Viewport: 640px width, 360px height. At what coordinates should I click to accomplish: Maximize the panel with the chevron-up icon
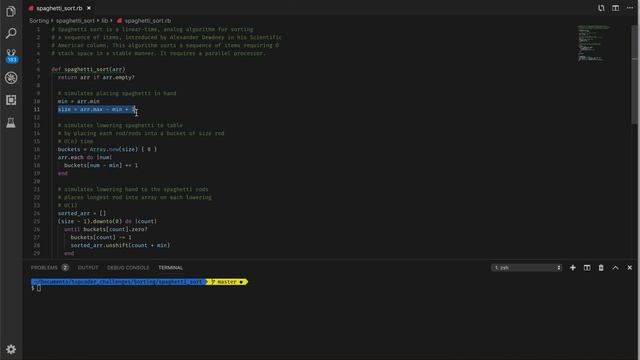tap(615, 268)
